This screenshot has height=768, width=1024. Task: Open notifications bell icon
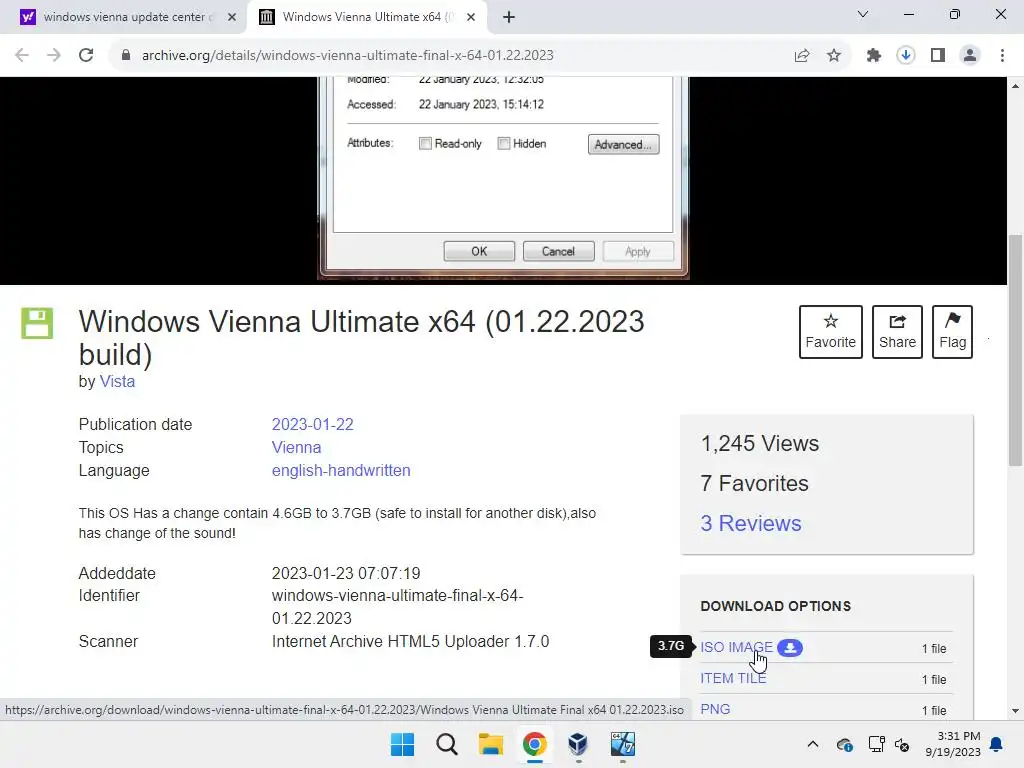pos(996,744)
